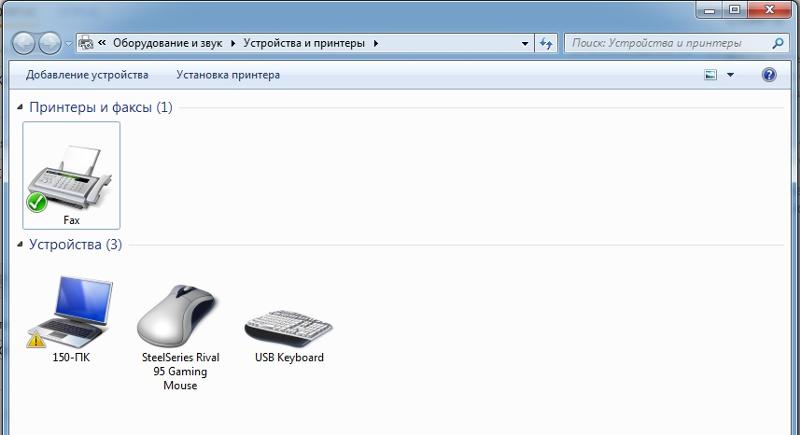Show the hidden breadcrumb levels chevron
The height and width of the screenshot is (435, 800).
click(102, 43)
